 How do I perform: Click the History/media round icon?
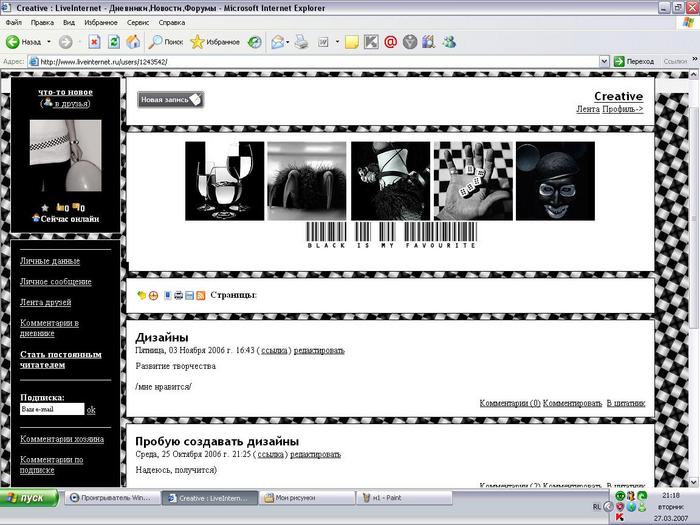(x=254, y=42)
